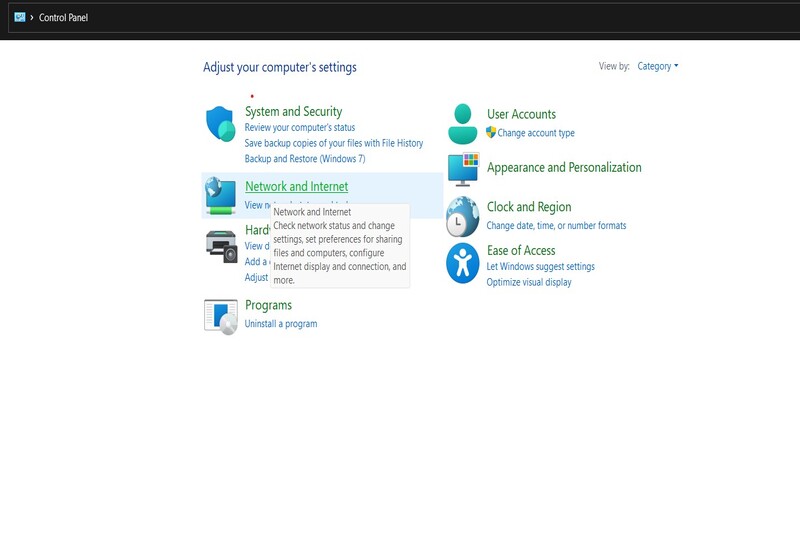Click the Programs category icon
The height and width of the screenshot is (533, 800).
[221, 315]
